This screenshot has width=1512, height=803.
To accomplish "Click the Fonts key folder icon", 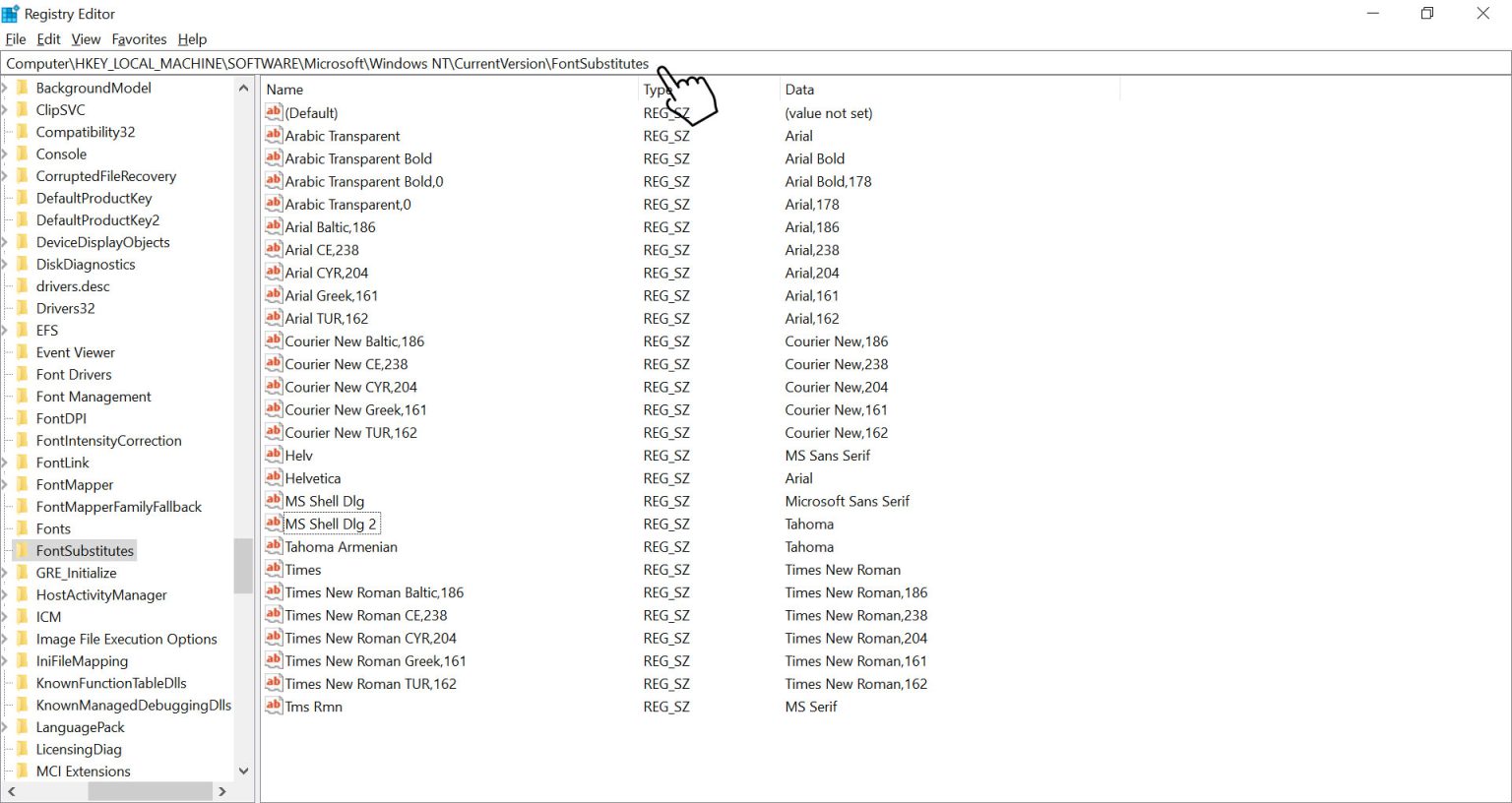I will click(x=23, y=528).
